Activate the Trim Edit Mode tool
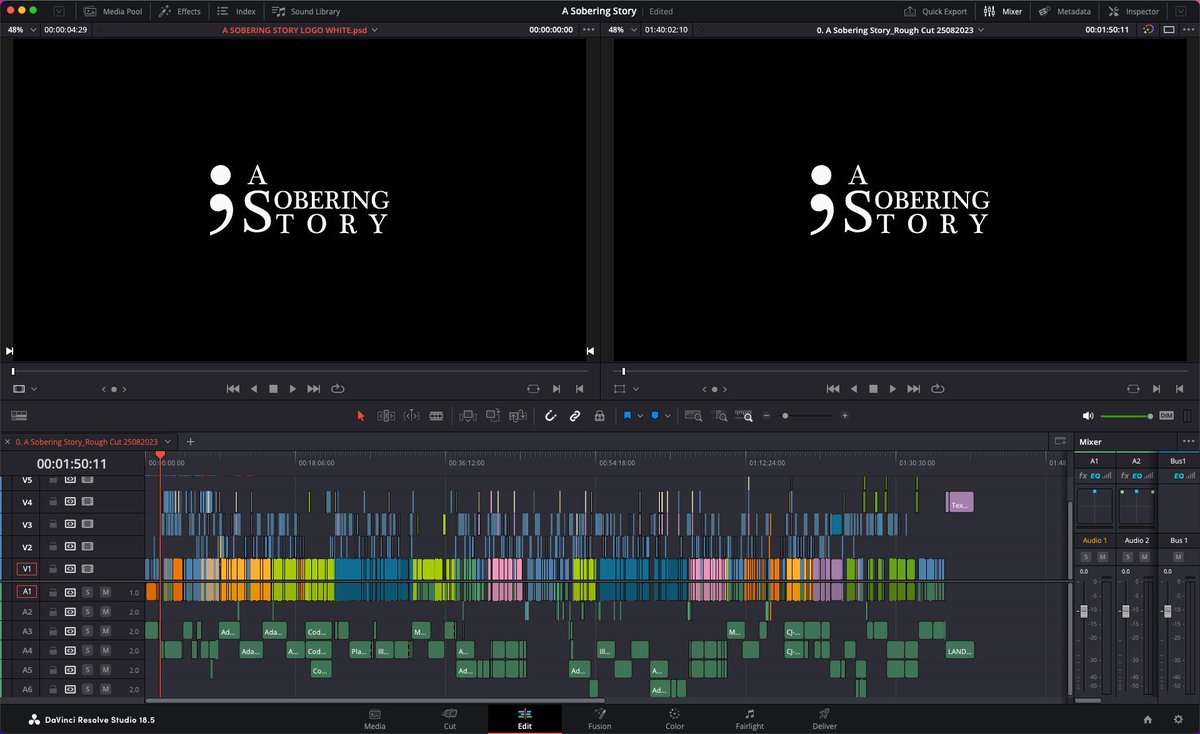Screen dimensions: 1200x734 point(386,416)
